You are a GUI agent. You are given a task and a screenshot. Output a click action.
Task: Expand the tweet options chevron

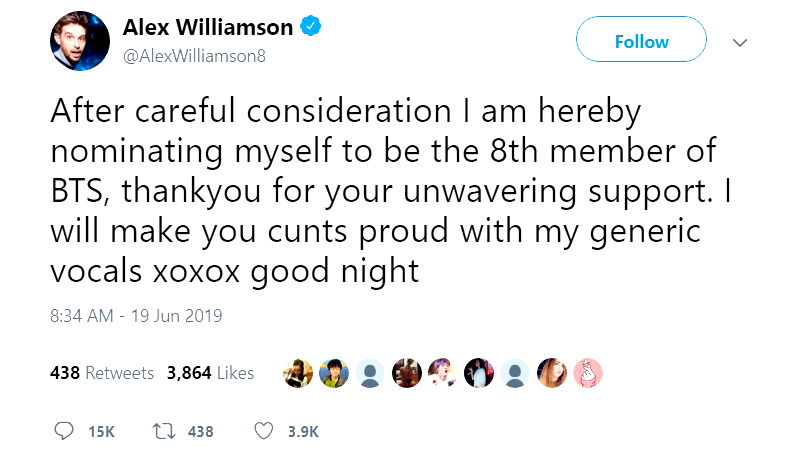(740, 42)
